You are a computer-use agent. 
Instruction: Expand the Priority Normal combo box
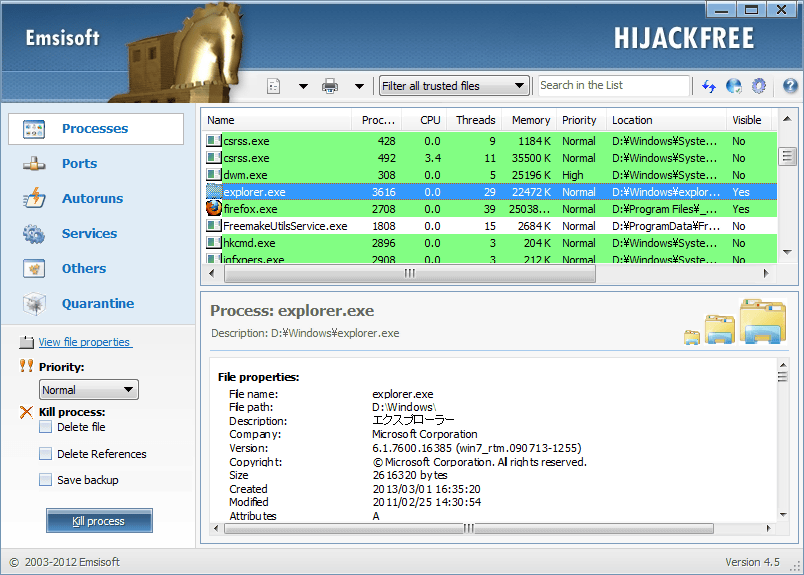(88, 390)
